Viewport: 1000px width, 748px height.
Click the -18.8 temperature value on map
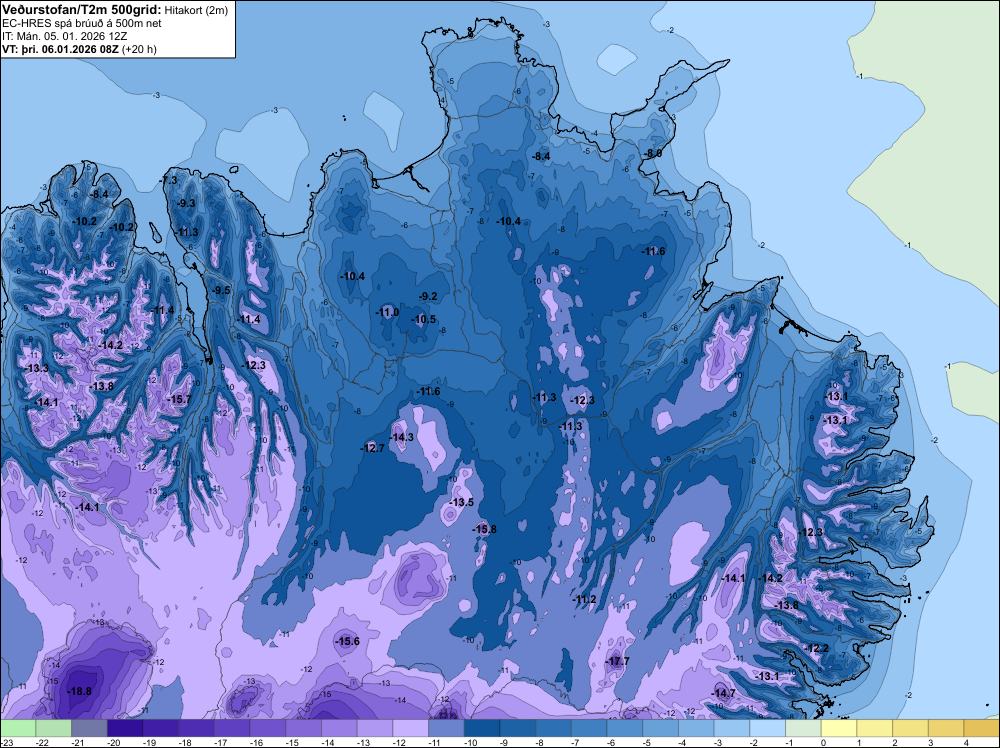(80, 691)
